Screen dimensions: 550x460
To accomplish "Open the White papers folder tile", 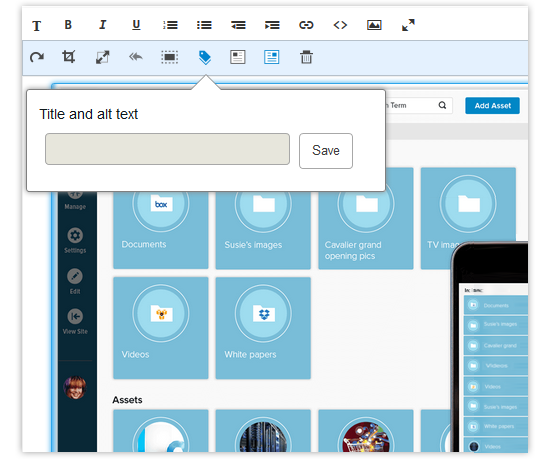I will 263,328.
